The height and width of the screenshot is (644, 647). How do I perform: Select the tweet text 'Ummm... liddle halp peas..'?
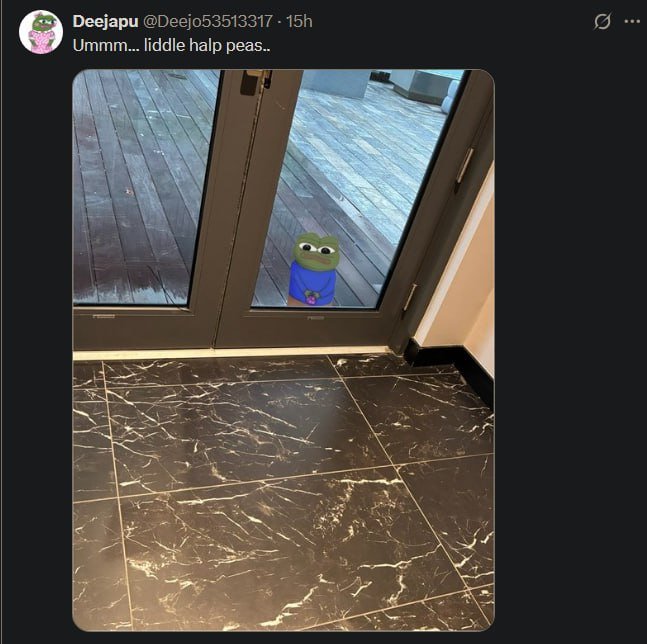(171, 45)
